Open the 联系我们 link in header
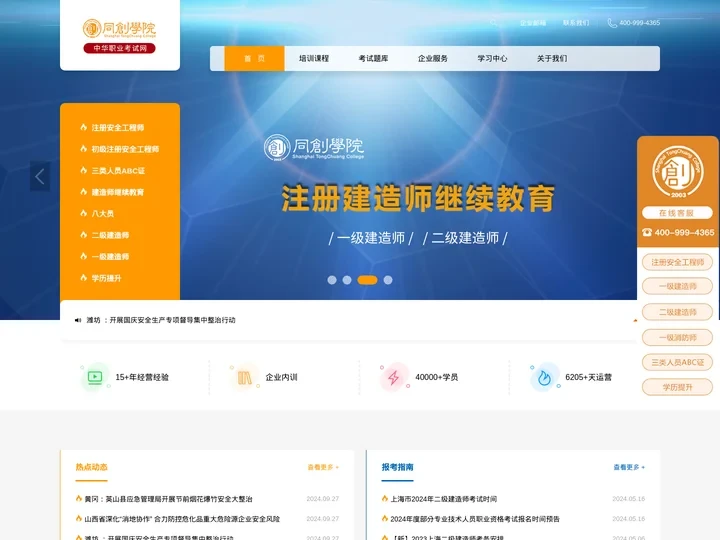 pyautogui.click(x=576, y=23)
